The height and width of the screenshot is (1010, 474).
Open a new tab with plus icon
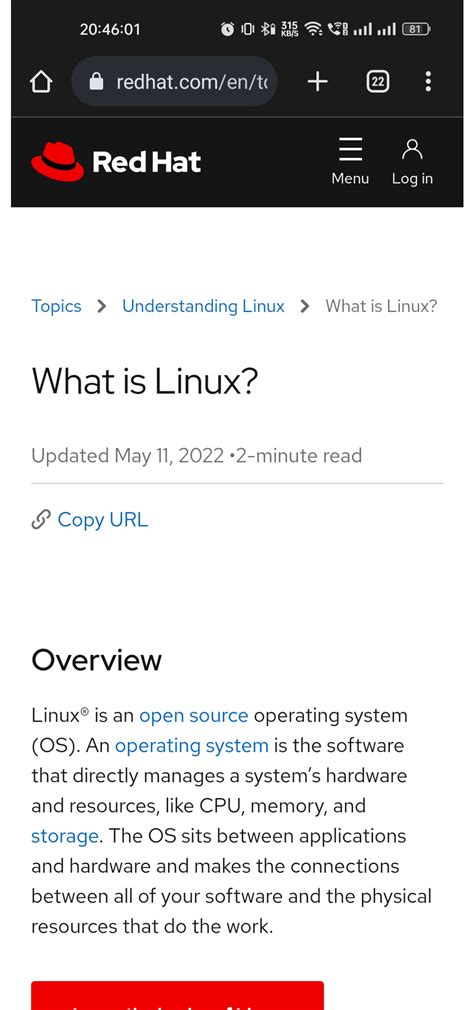click(x=317, y=82)
